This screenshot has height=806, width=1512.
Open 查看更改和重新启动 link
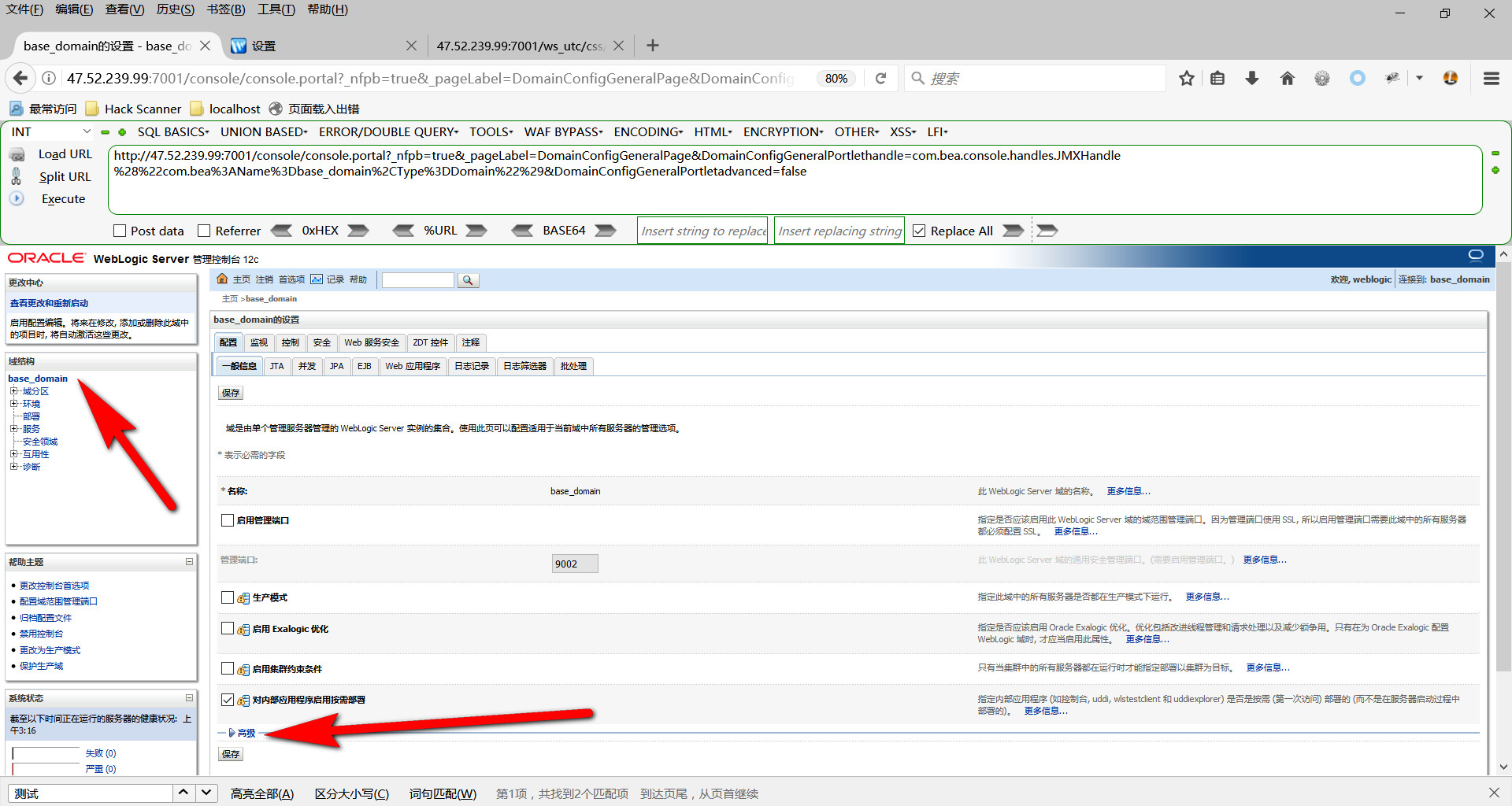click(x=49, y=303)
